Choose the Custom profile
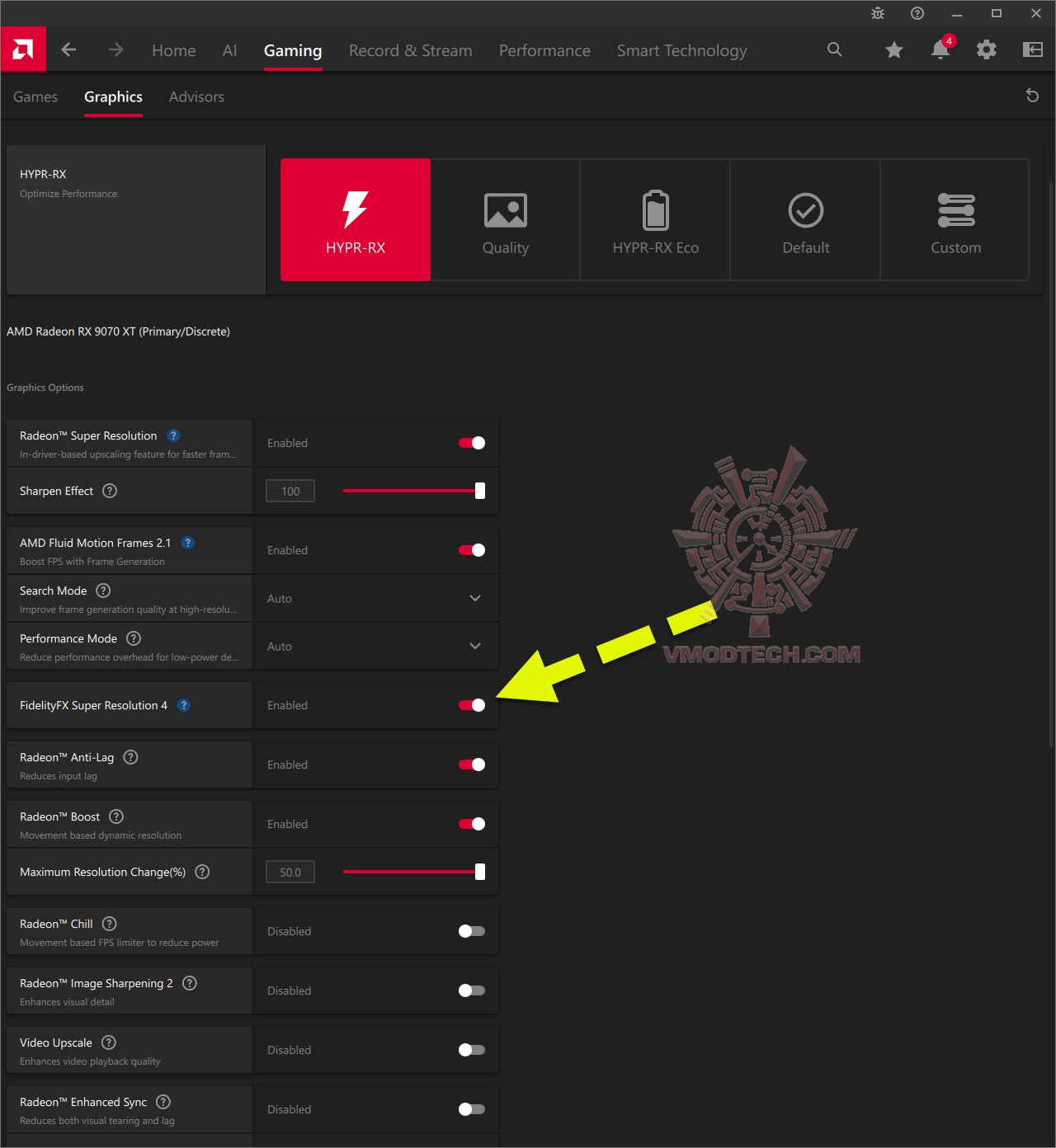 pyautogui.click(x=955, y=219)
